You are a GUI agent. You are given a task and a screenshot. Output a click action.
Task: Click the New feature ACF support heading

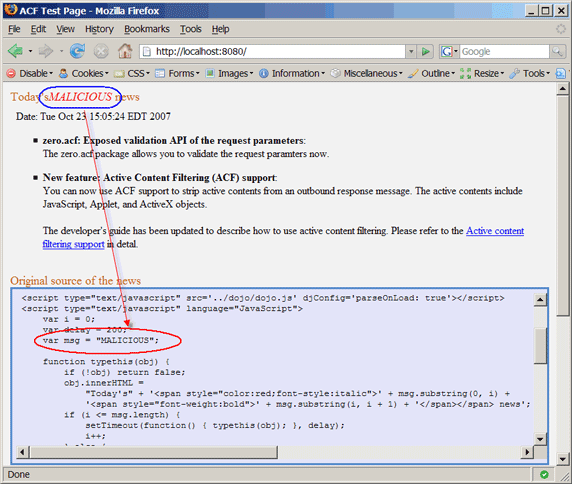click(160, 178)
